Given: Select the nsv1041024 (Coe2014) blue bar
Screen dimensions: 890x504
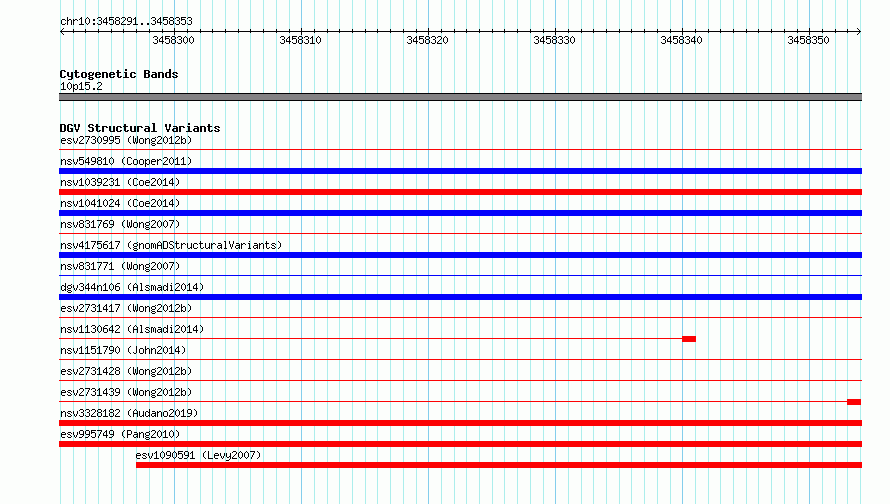Looking at the screenshot, I should [x=460, y=213].
